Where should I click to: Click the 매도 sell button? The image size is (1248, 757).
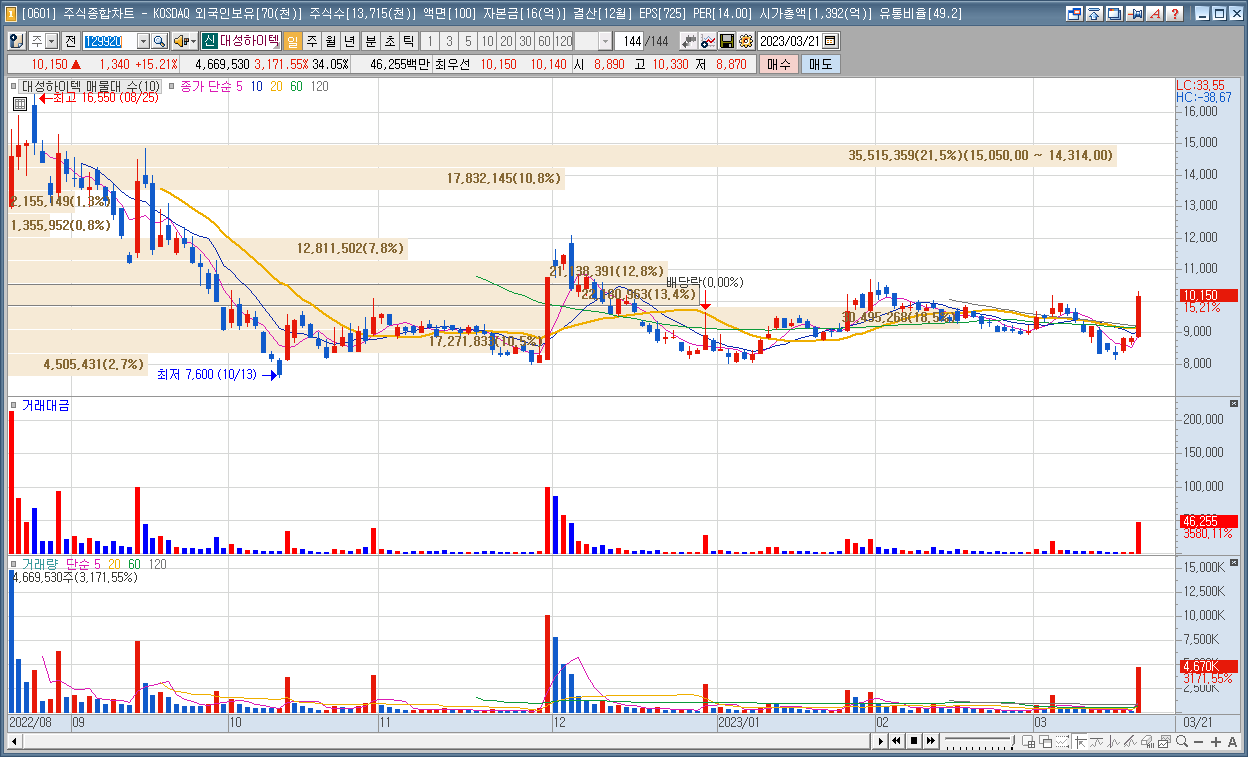(x=821, y=64)
